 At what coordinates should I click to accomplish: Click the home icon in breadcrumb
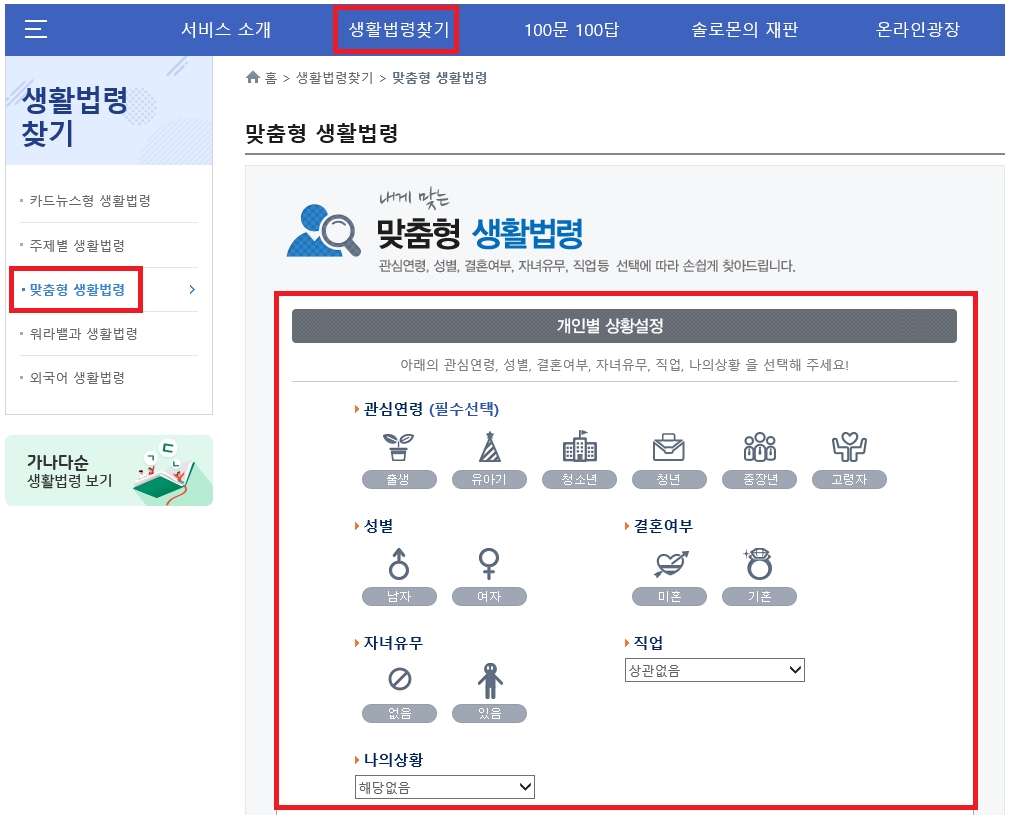coord(253,78)
